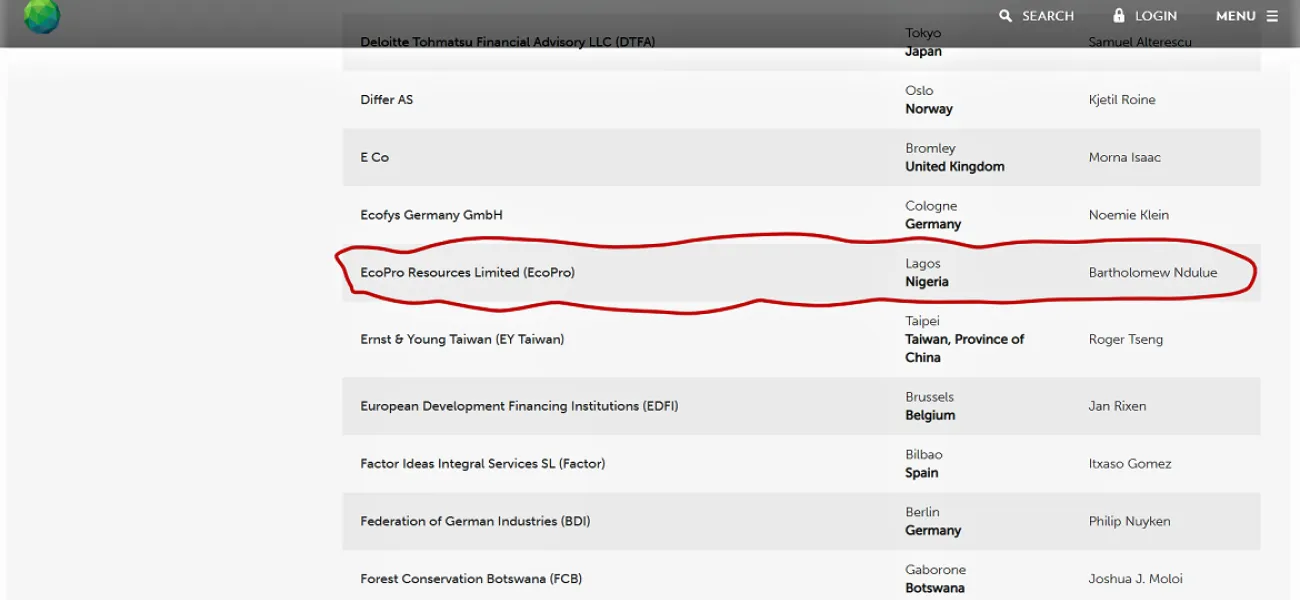Click the SEARCH menu item
The image size is (1300, 600).
pyautogui.click(x=1047, y=15)
